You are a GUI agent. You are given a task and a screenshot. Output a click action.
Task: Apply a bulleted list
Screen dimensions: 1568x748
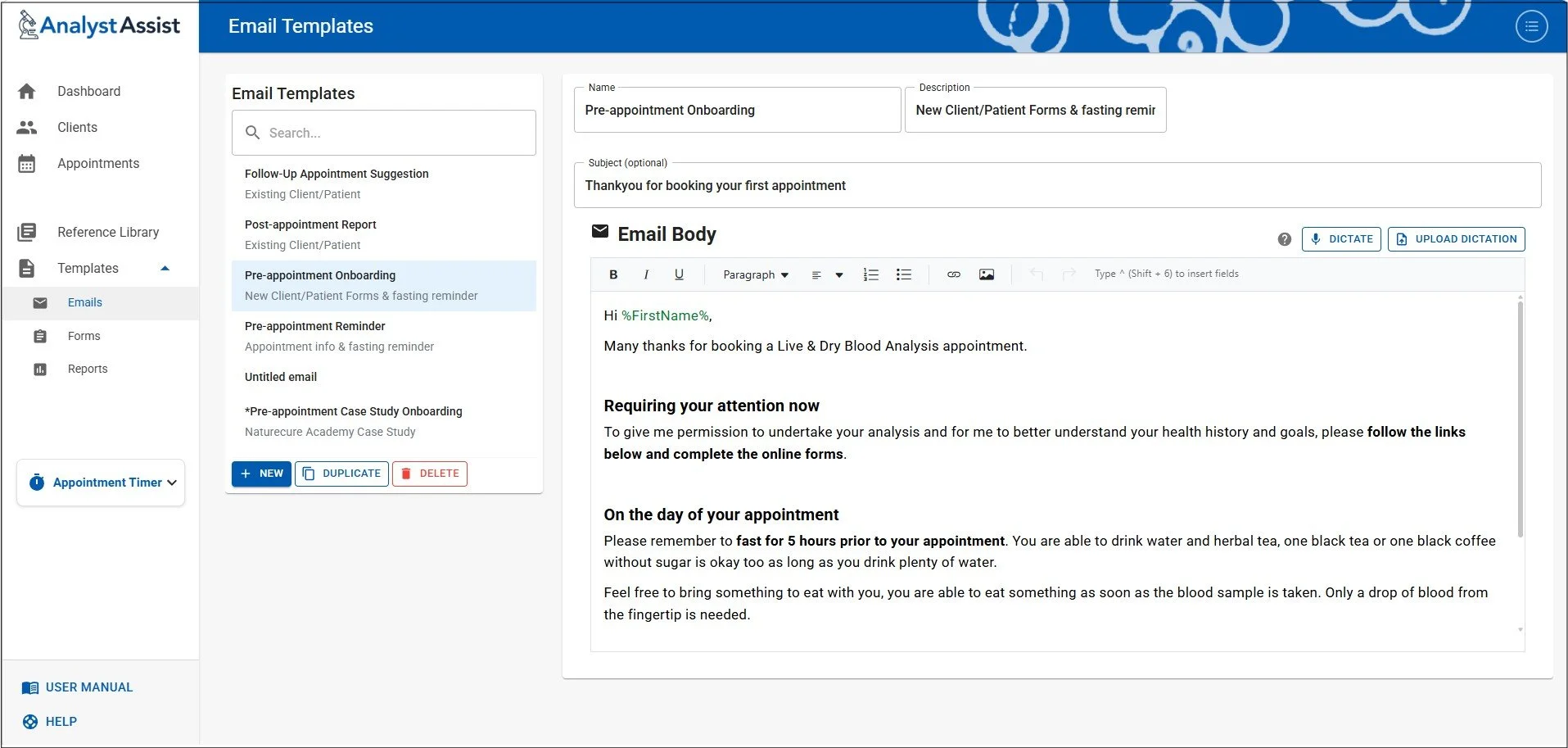pos(903,274)
